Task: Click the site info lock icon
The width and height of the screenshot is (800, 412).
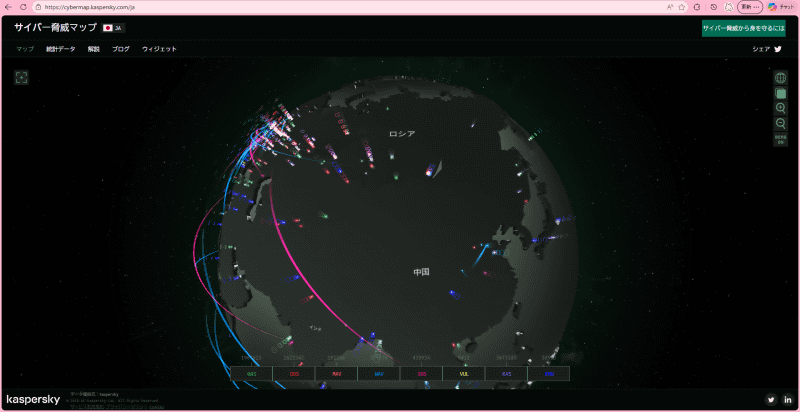Action: (x=38, y=7)
